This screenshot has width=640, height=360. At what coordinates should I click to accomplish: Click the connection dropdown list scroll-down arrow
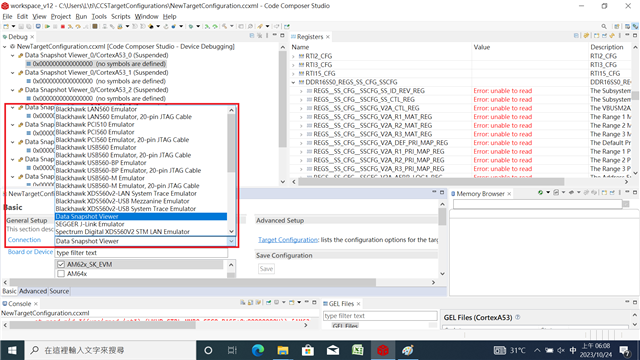click(231, 231)
